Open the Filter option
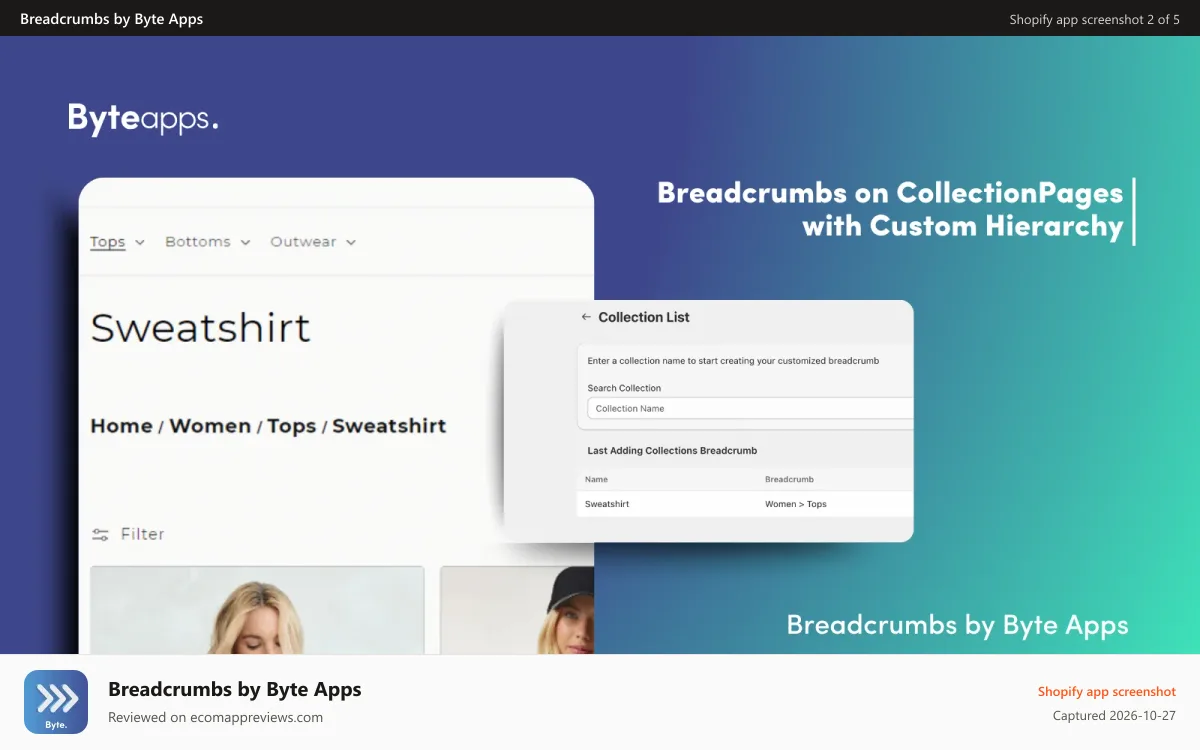 coord(142,535)
